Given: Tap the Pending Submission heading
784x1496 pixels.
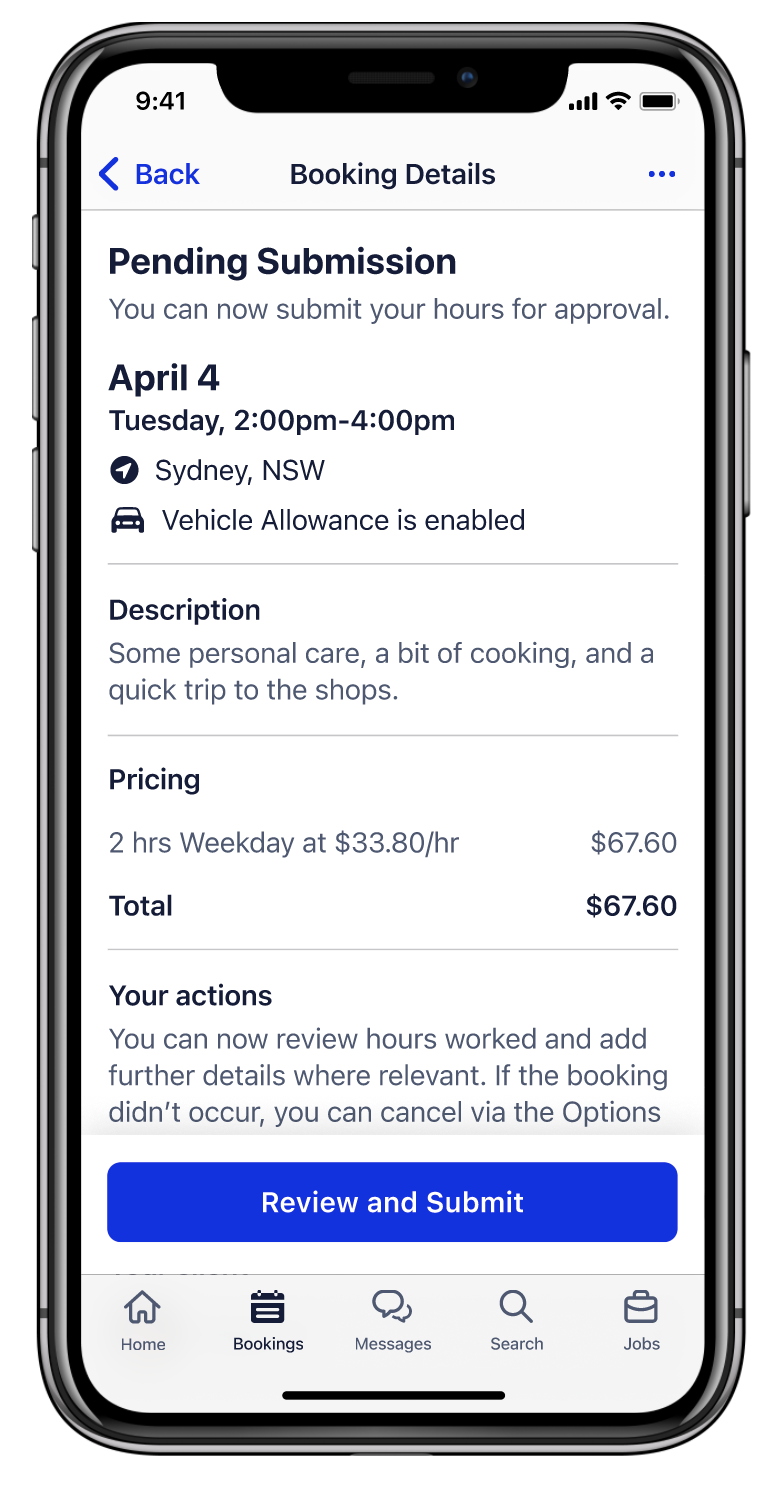Looking at the screenshot, I should tap(282, 262).
